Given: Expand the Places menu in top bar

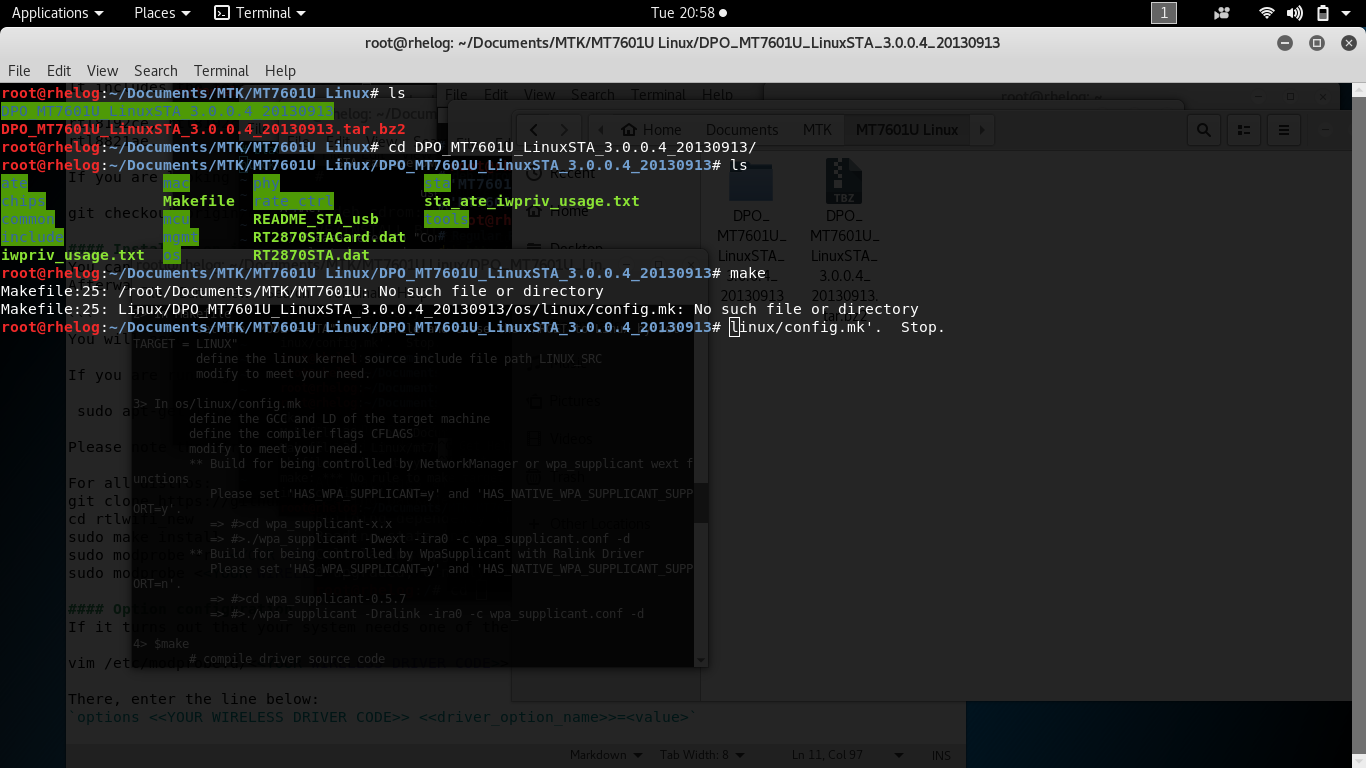Looking at the screenshot, I should pyautogui.click(x=162, y=13).
